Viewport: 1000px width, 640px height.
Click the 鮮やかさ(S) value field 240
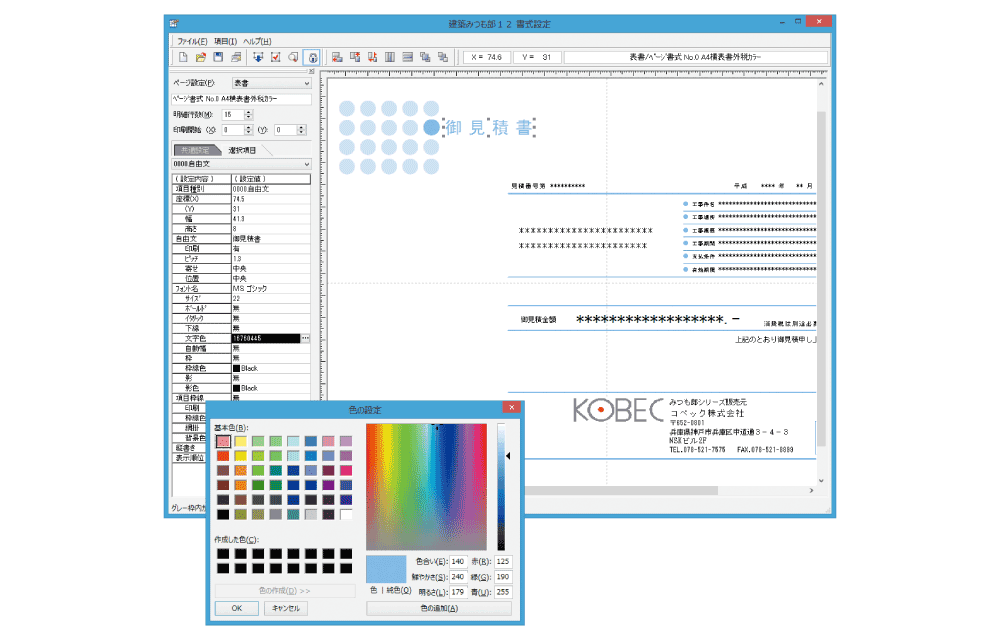pyautogui.click(x=458, y=577)
